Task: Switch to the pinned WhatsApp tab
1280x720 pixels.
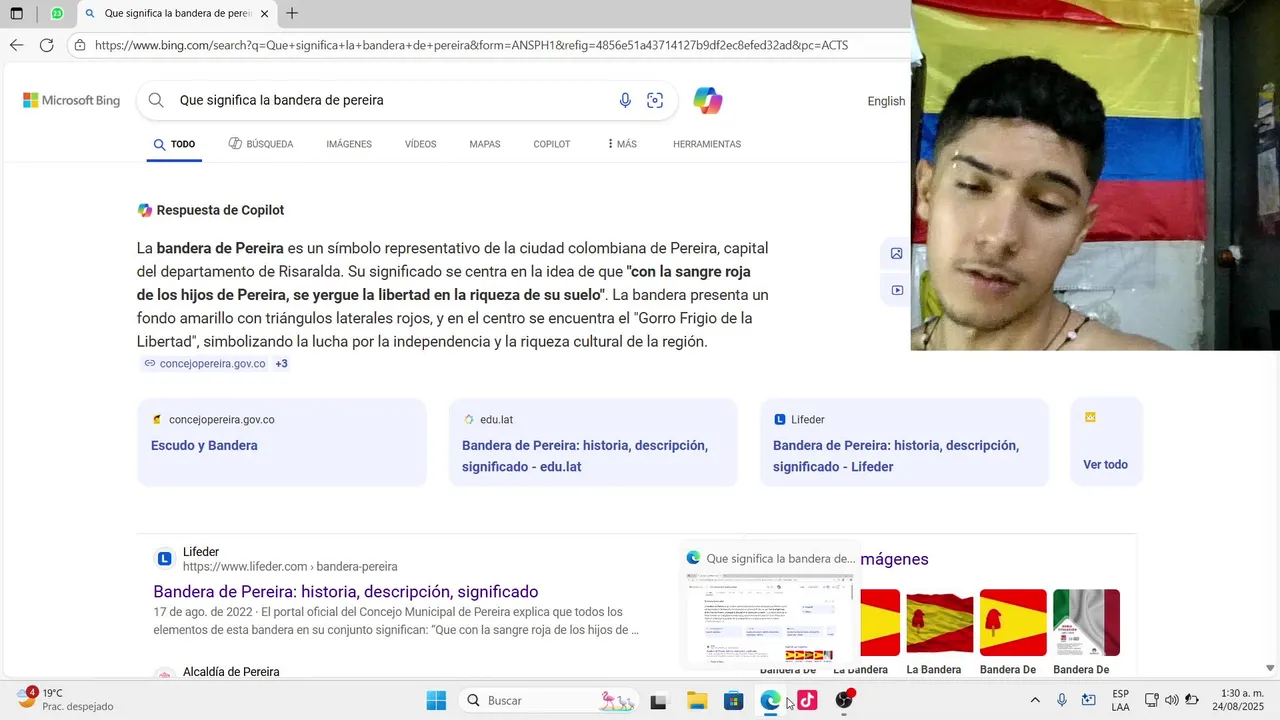Action: tap(57, 14)
